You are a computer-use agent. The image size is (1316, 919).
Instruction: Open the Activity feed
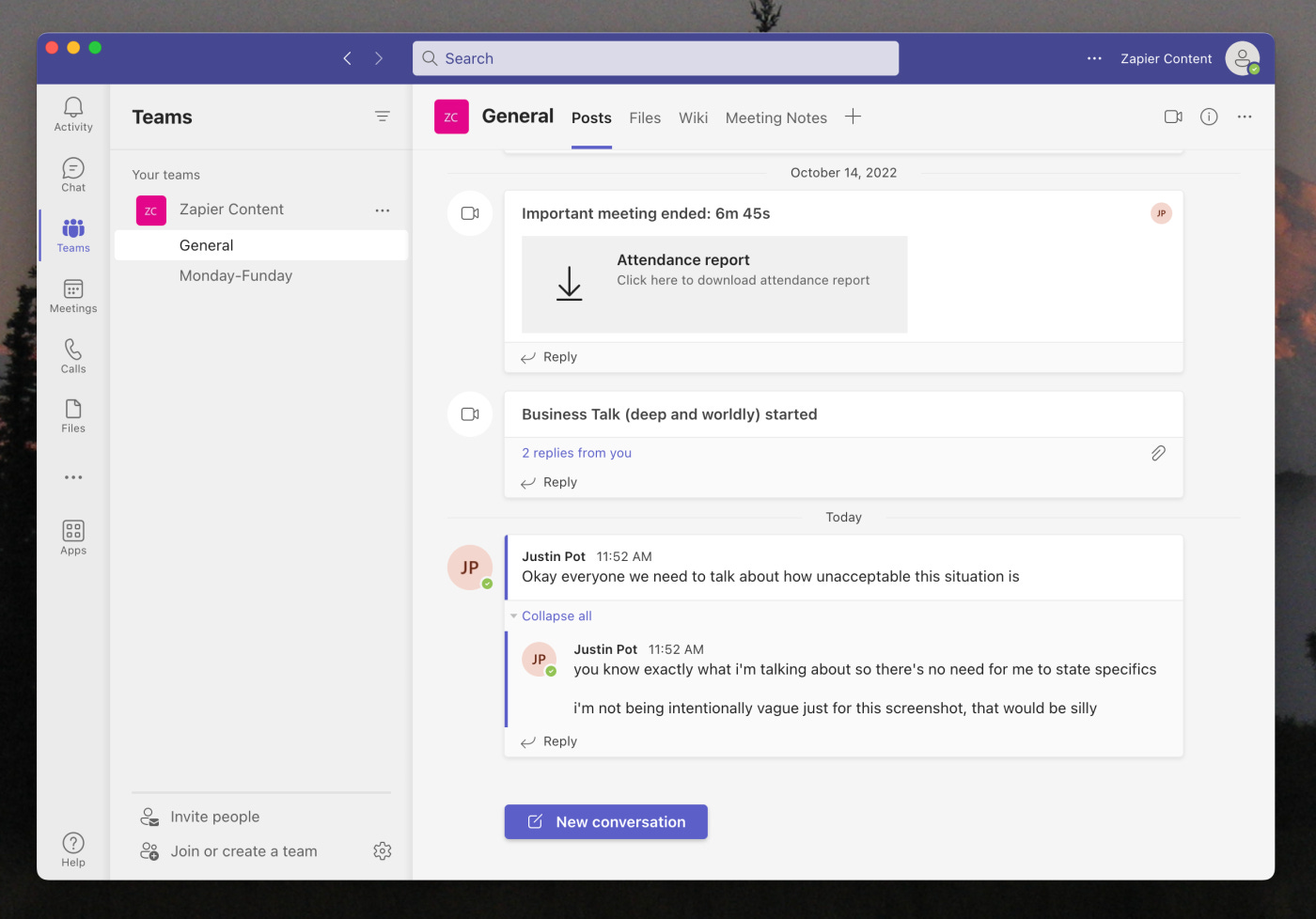tap(73, 115)
